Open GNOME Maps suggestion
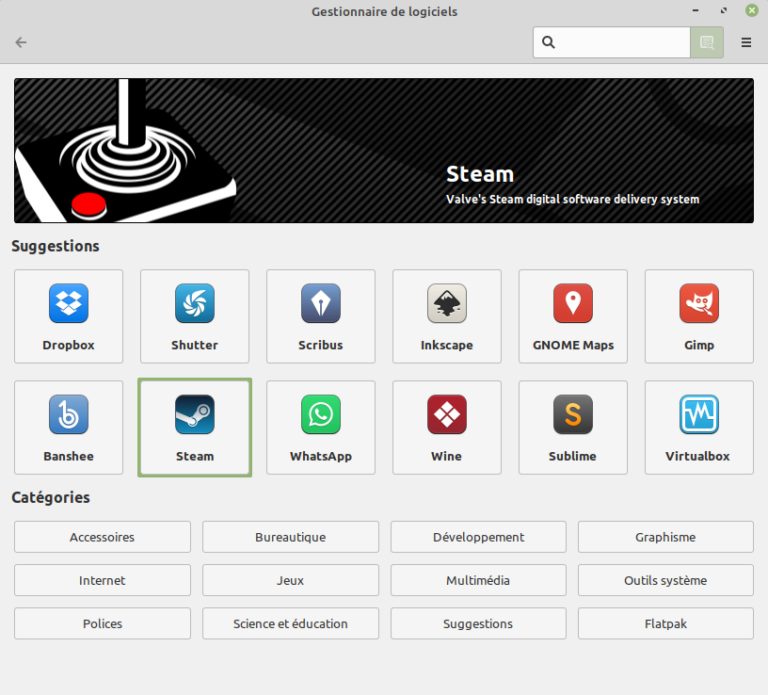Viewport: 768px width, 695px height. coord(572,315)
